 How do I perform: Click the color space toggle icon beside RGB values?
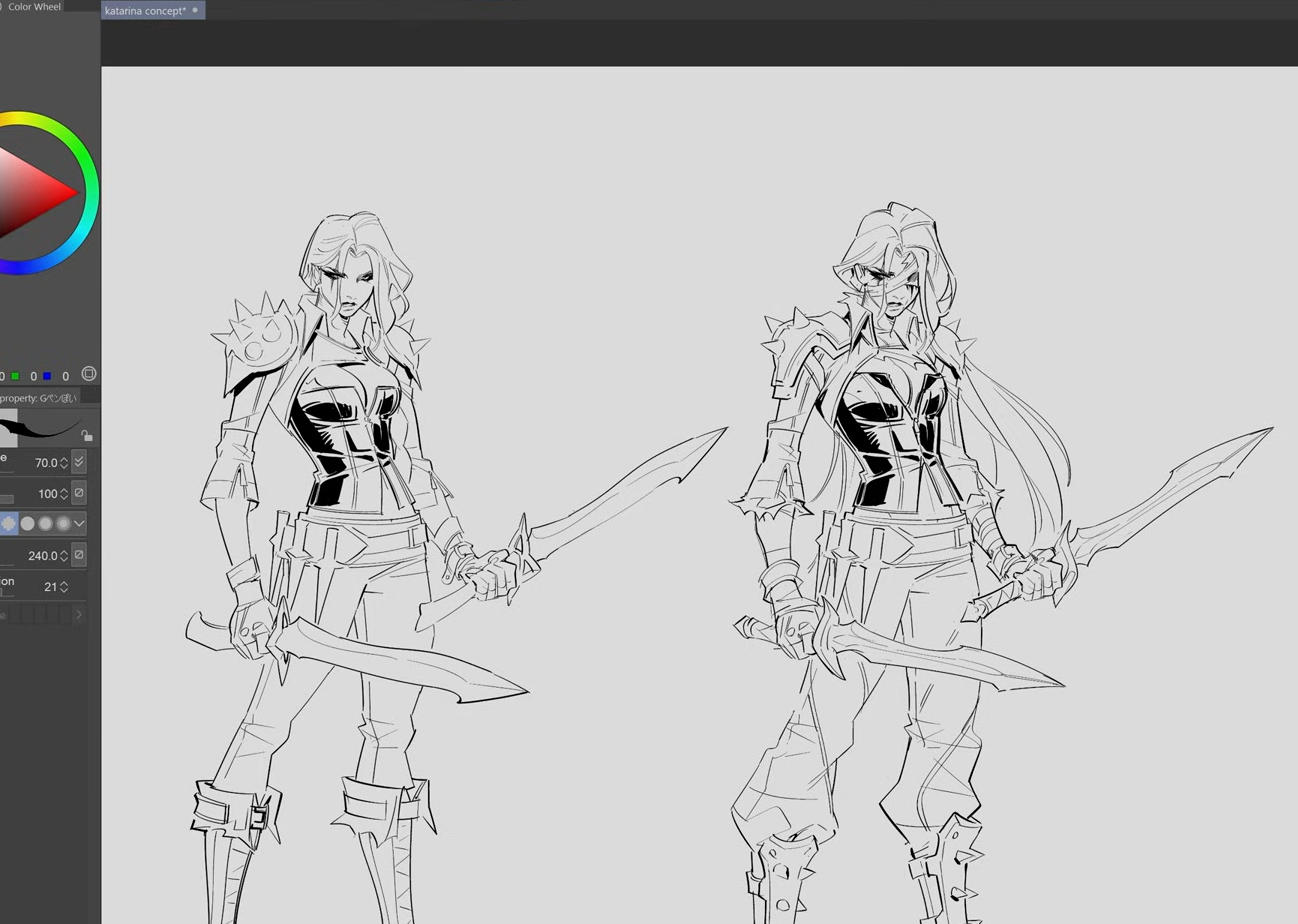[89, 375]
